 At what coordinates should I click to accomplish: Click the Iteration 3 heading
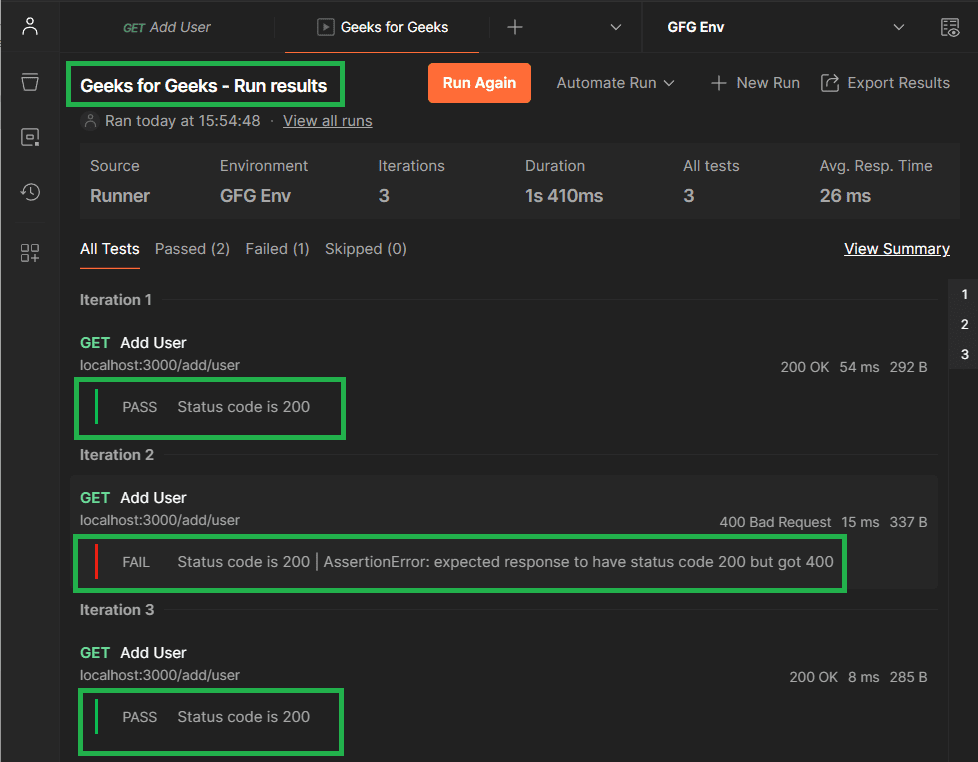(117, 610)
